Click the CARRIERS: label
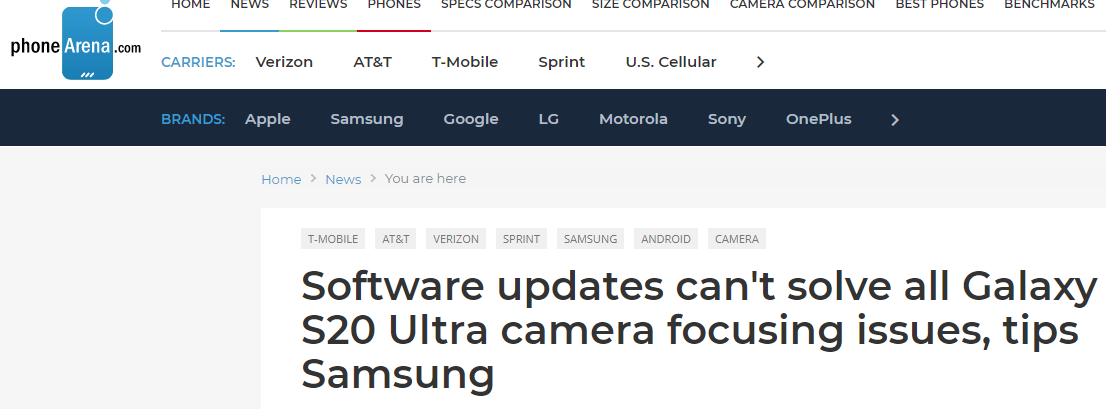The height and width of the screenshot is (409, 1106). 198,62
